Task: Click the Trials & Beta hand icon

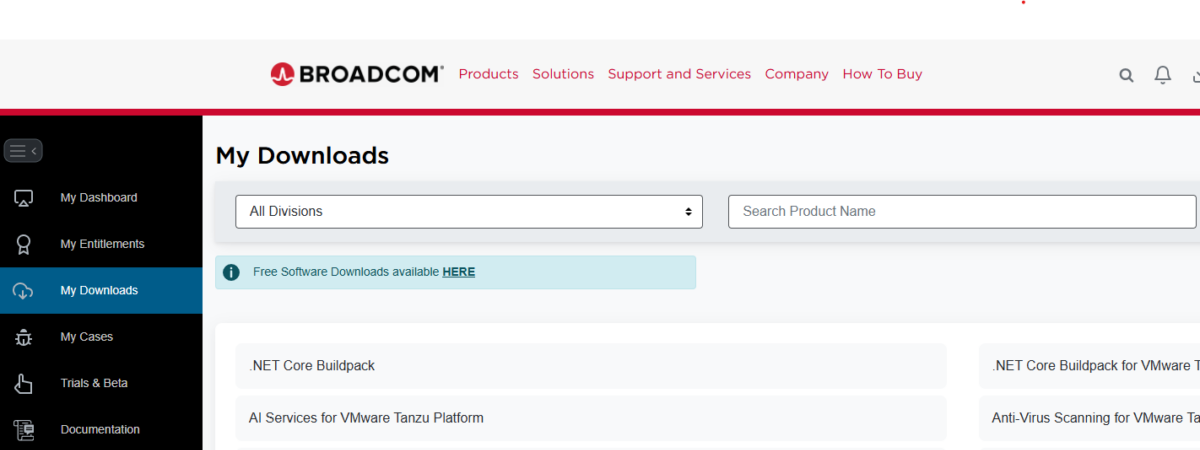Action: click(x=24, y=383)
